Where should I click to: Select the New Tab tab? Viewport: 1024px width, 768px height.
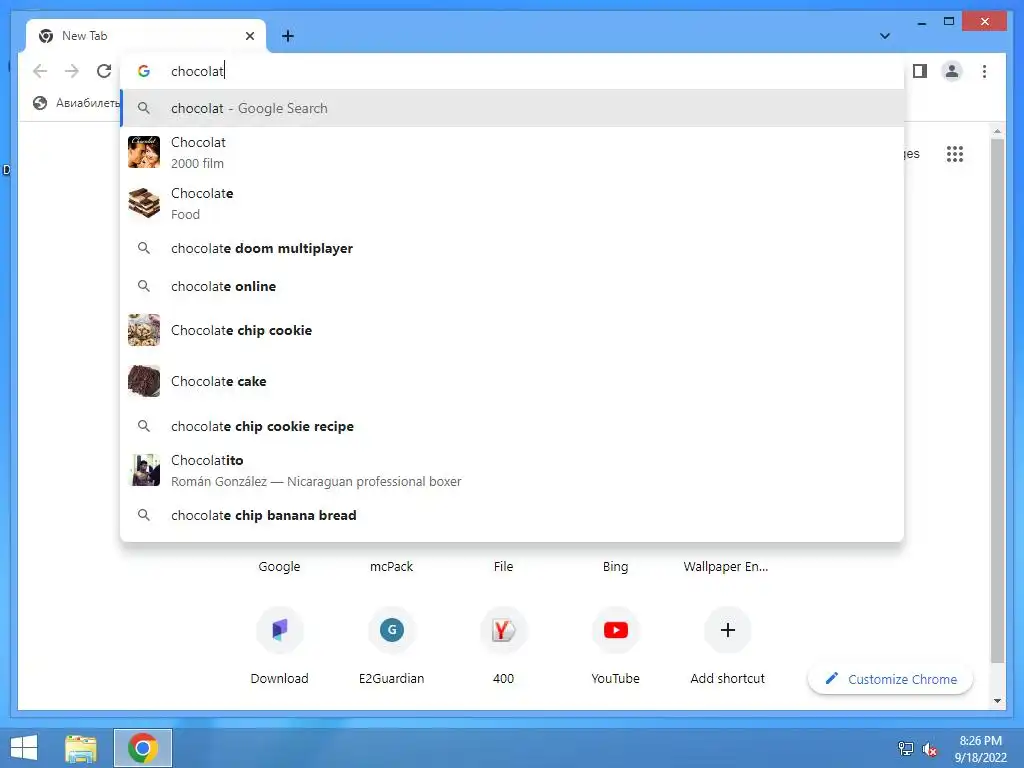pyautogui.click(x=146, y=36)
